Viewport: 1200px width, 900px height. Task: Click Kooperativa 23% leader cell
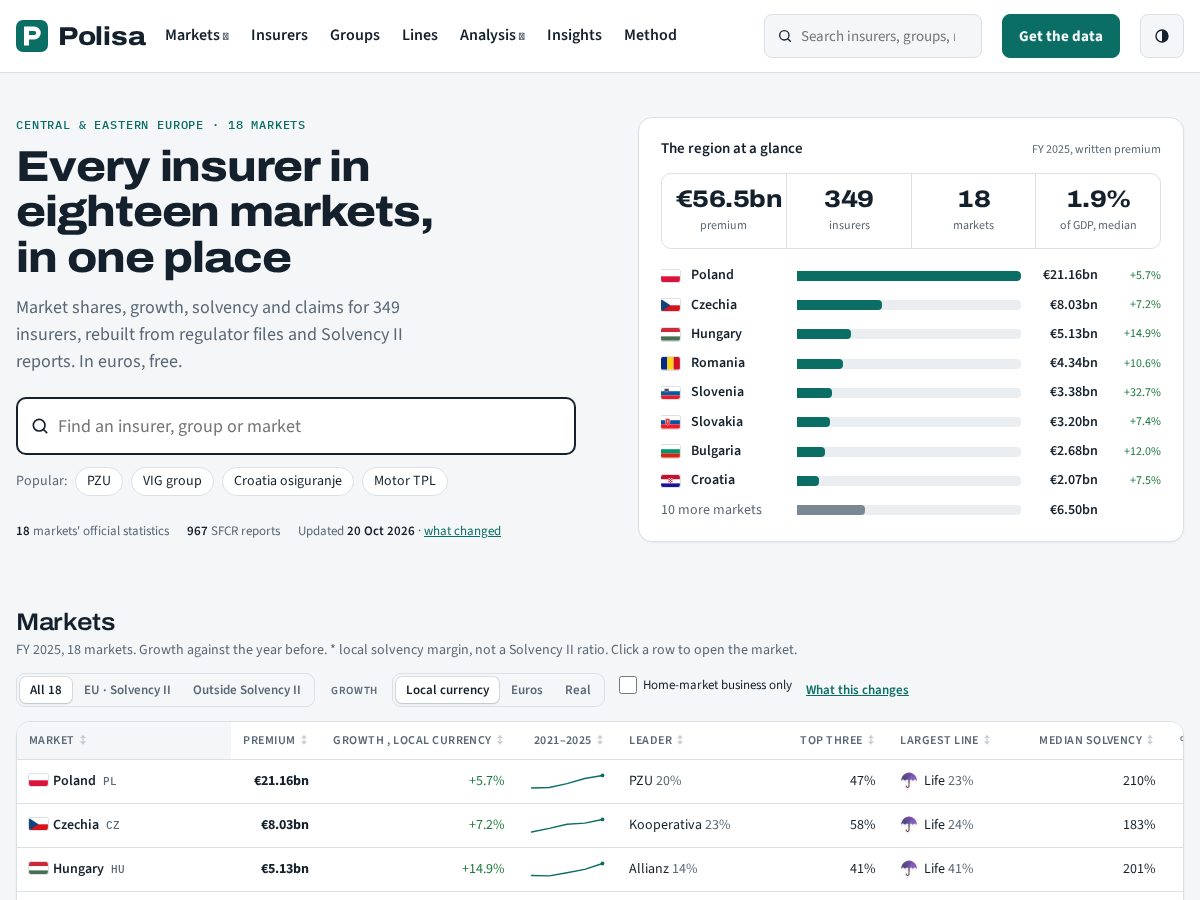[x=680, y=825]
